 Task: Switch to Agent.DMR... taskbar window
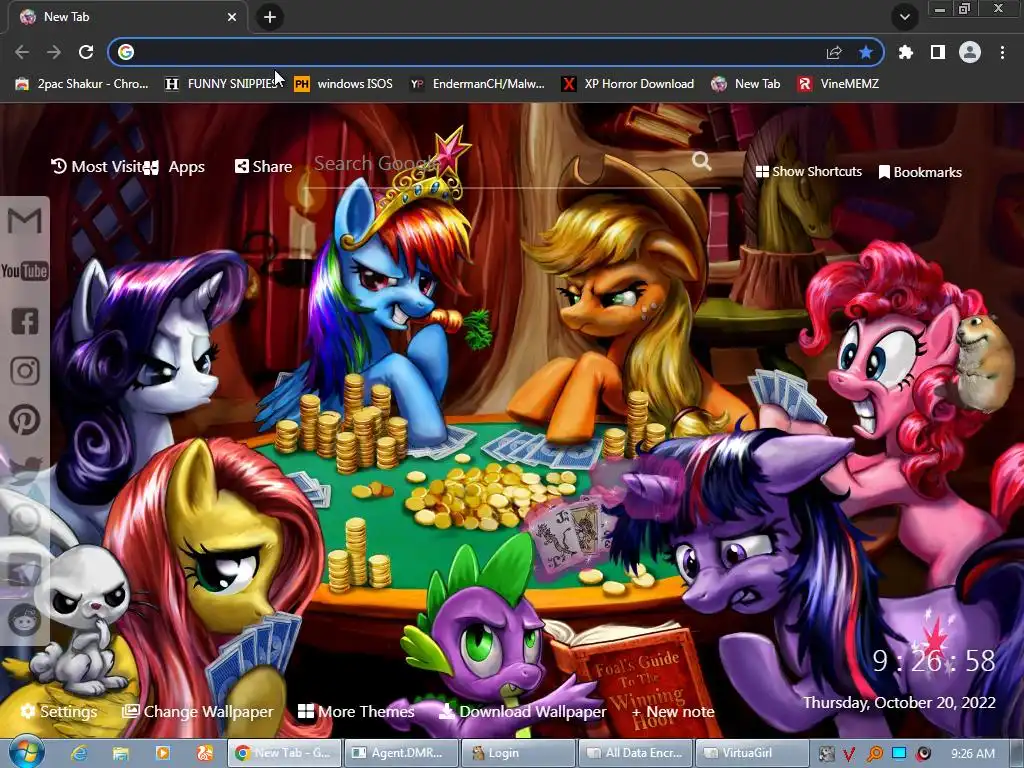(401, 753)
